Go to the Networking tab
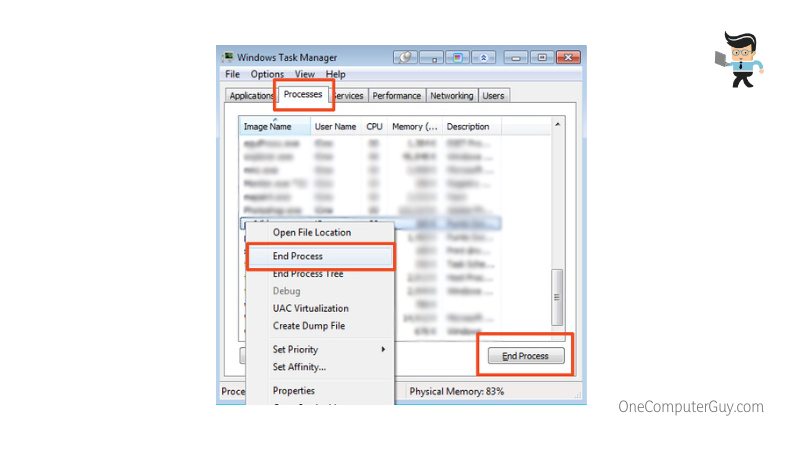The height and width of the screenshot is (450, 800). click(452, 95)
